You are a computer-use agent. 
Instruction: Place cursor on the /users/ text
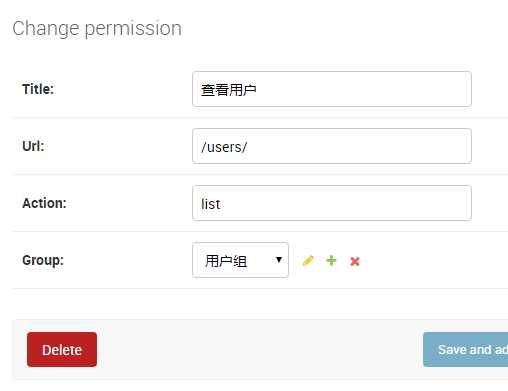[x=224, y=147]
